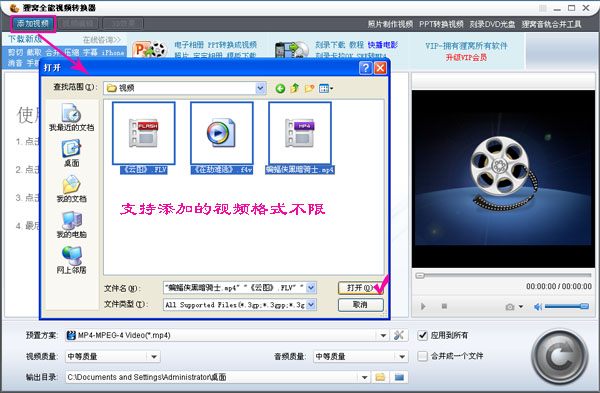Image resolution: width=600 pixels, height=393 pixels.
Task: Open preset settings wrench icon
Action: pos(399,335)
